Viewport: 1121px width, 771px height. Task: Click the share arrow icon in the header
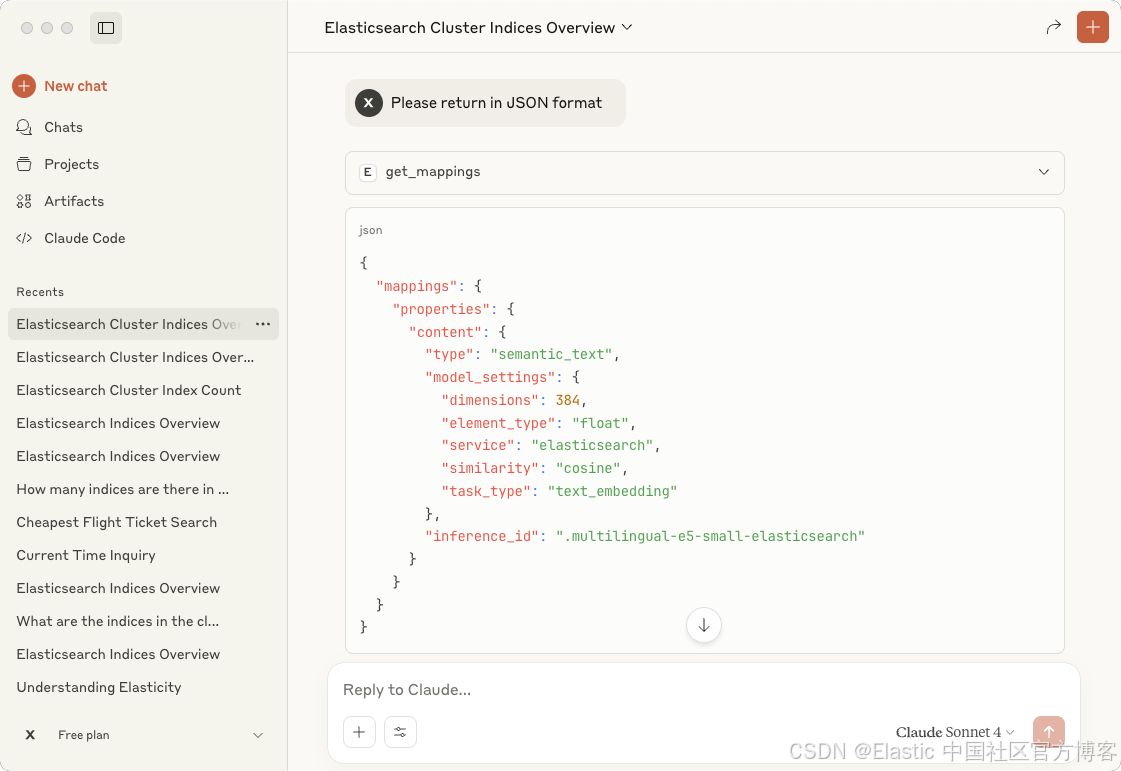tap(1053, 27)
